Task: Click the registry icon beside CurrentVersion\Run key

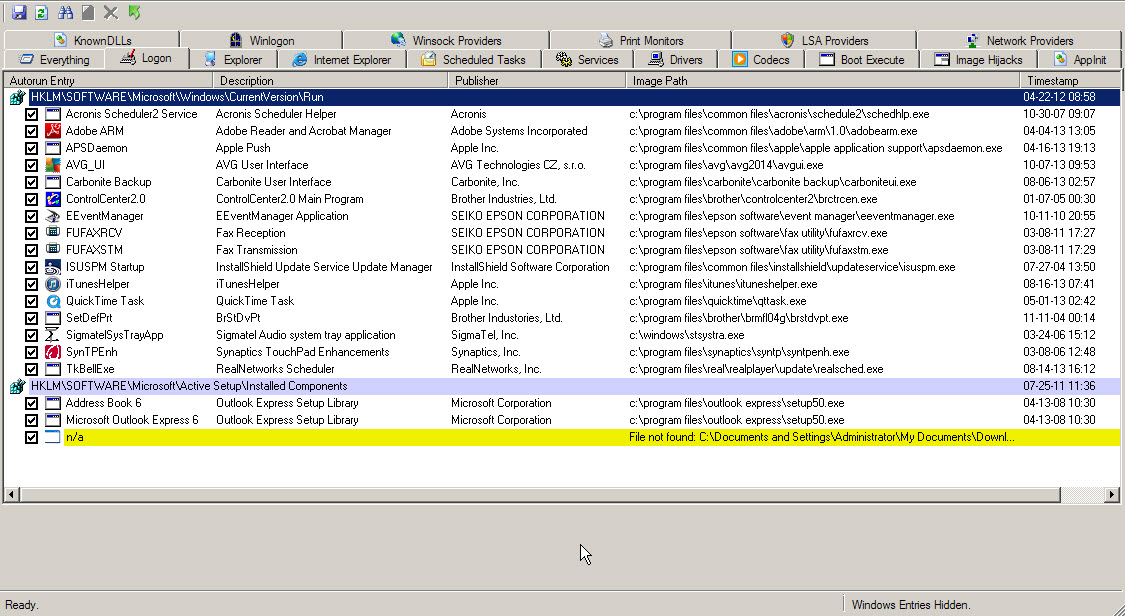Action: pyautogui.click(x=17, y=98)
